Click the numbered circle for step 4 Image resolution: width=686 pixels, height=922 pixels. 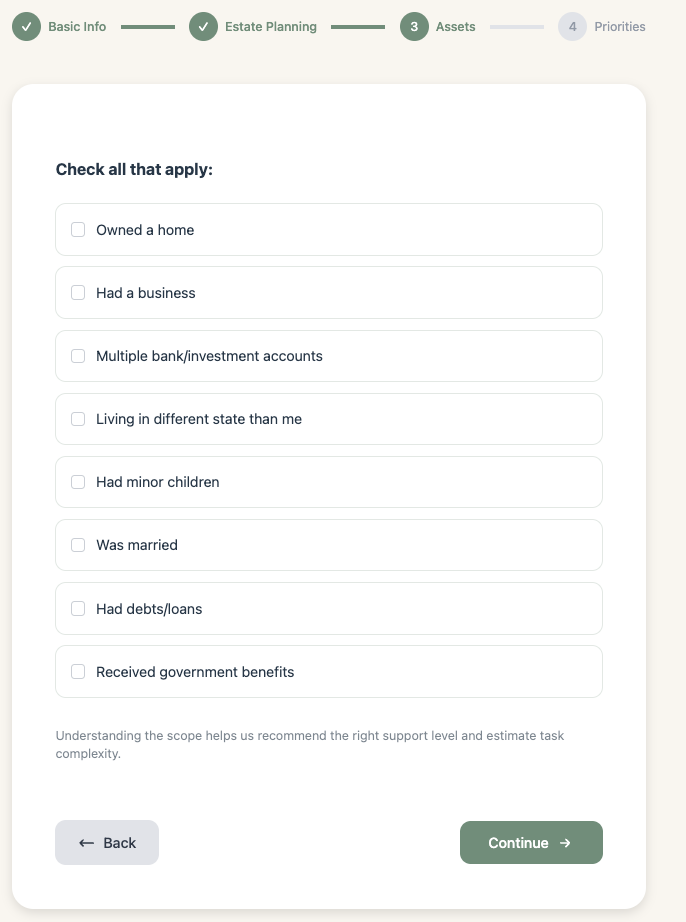click(x=573, y=27)
